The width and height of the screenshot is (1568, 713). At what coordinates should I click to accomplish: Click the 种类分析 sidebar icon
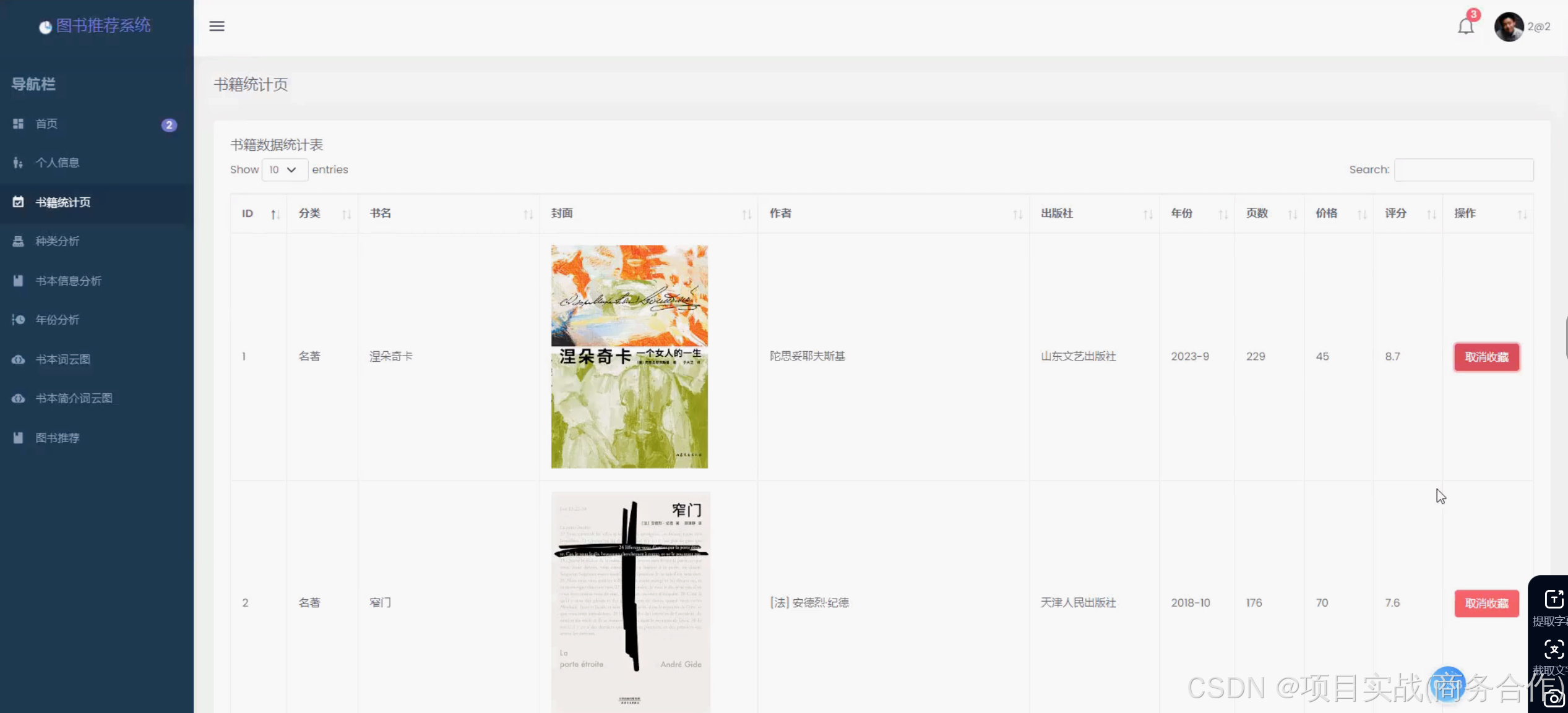[18, 241]
